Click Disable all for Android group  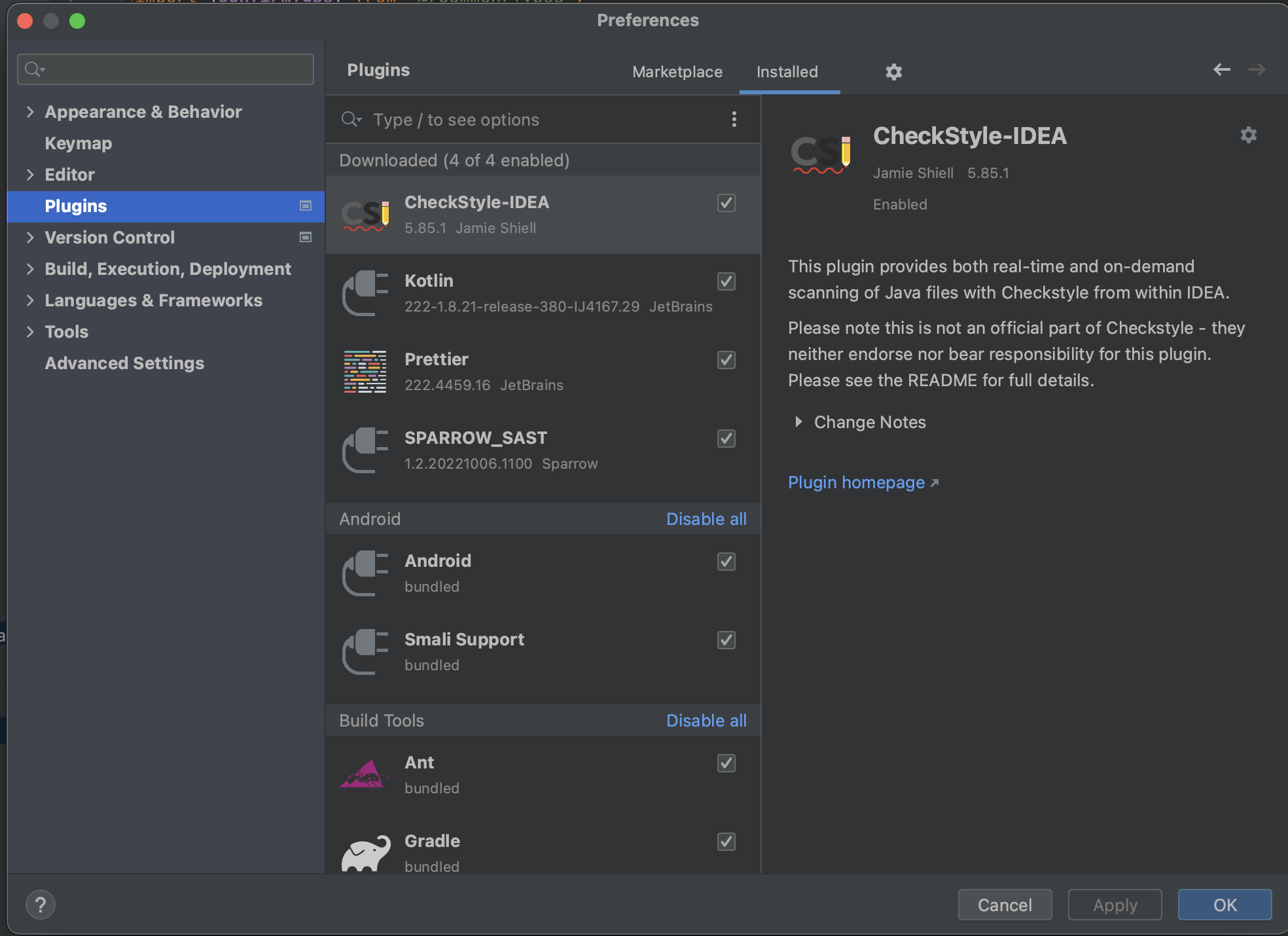click(x=706, y=519)
